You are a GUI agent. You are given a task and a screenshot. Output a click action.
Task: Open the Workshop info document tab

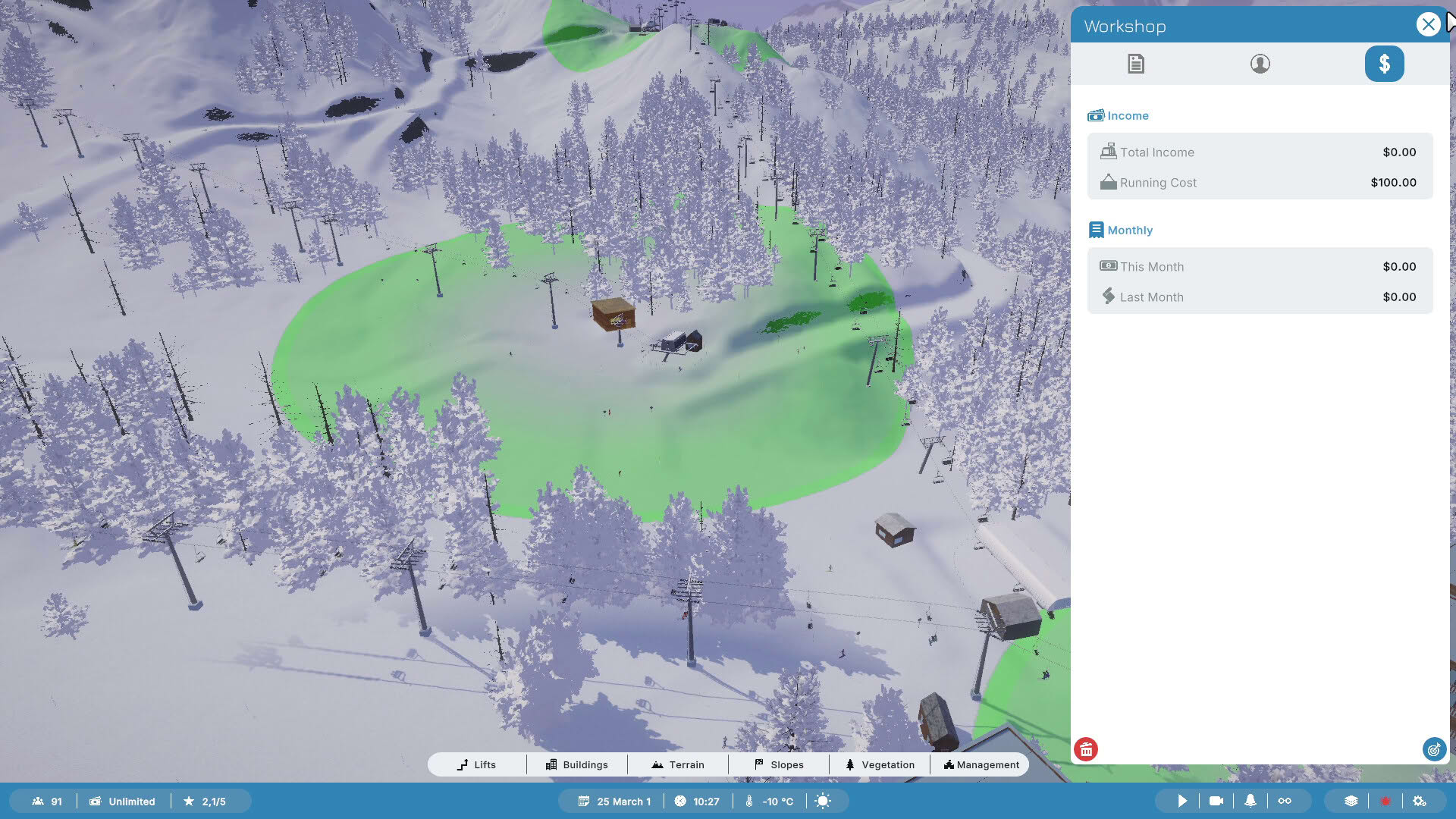(1135, 64)
